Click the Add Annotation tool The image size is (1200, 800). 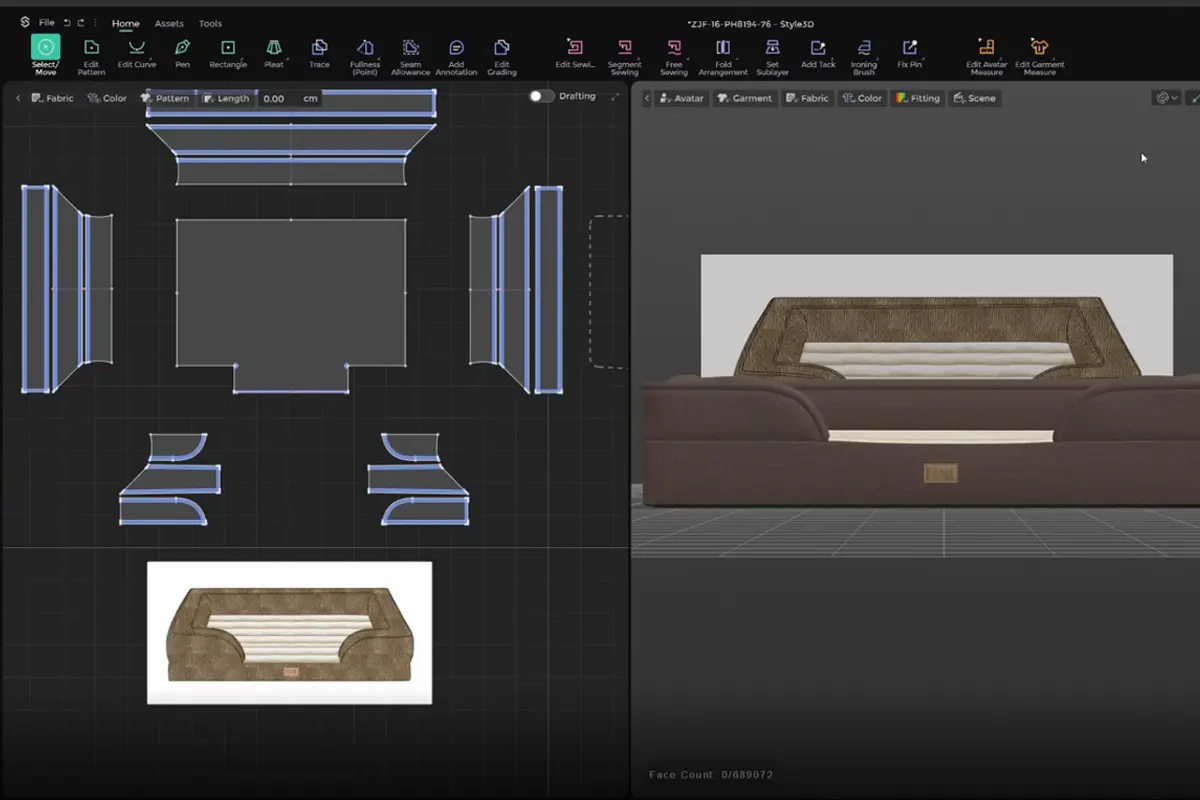tap(456, 56)
